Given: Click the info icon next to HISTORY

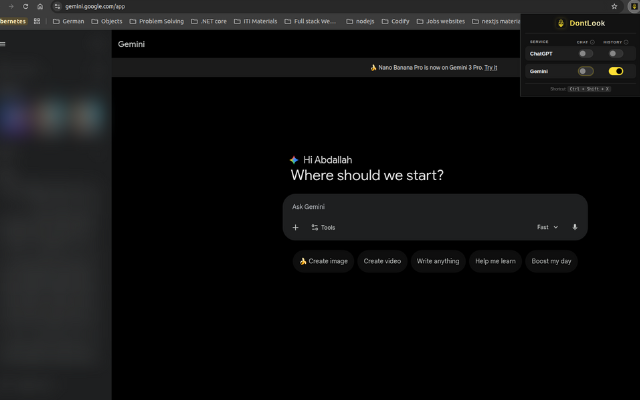Looking at the screenshot, I should [x=626, y=42].
